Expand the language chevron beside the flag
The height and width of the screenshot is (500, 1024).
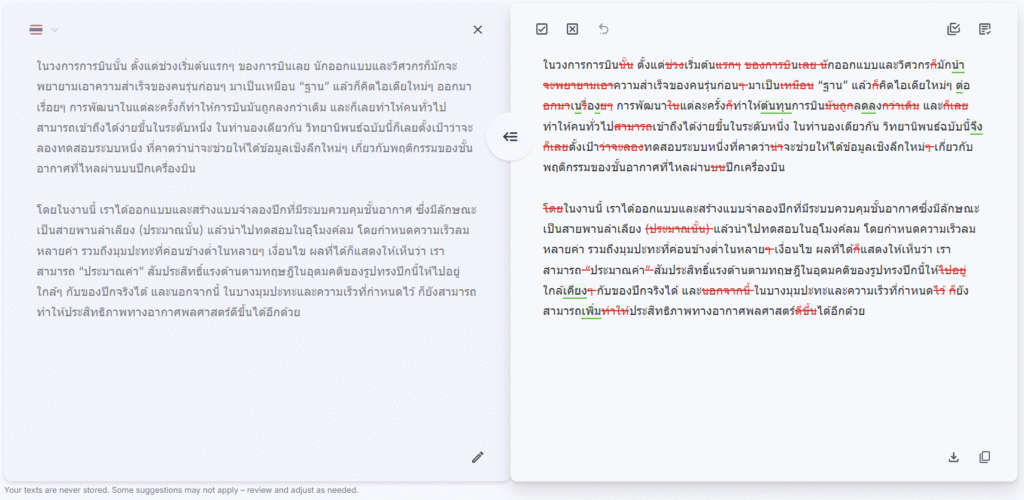(x=55, y=29)
